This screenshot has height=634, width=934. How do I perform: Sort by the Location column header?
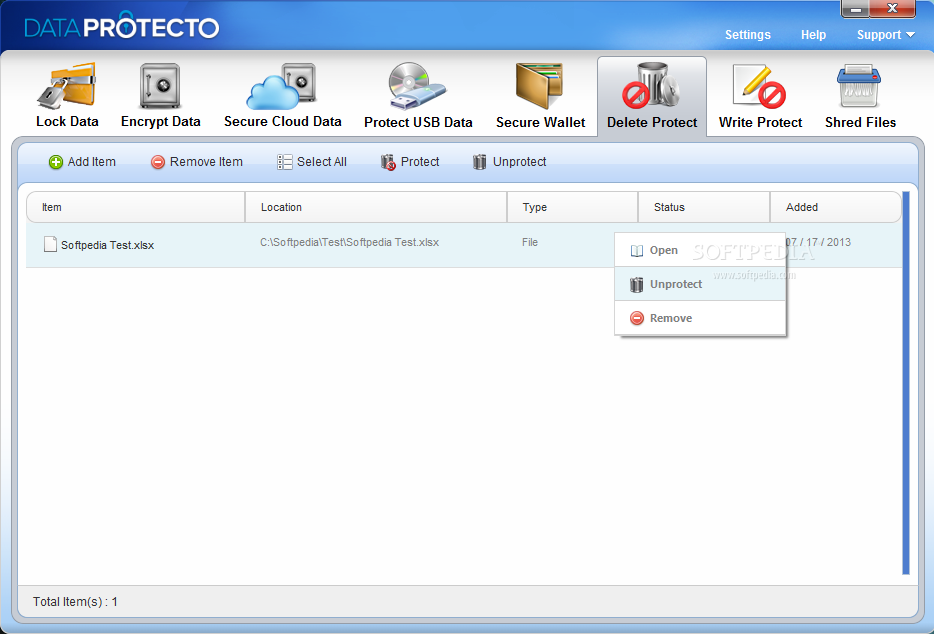376,207
